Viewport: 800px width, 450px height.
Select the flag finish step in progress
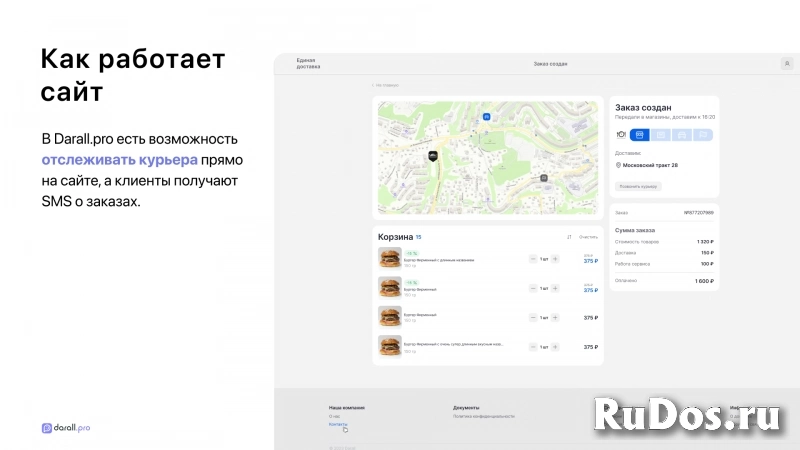click(703, 135)
